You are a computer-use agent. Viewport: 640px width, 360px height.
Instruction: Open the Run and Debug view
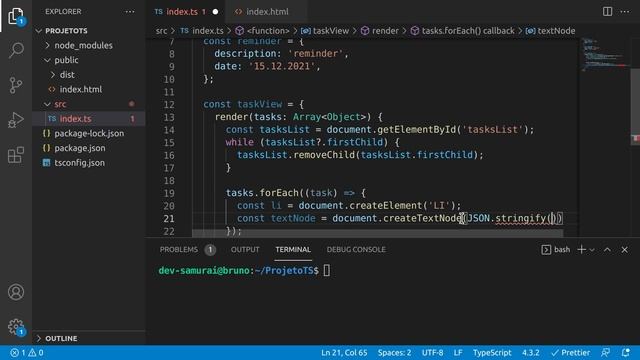pos(16,120)
